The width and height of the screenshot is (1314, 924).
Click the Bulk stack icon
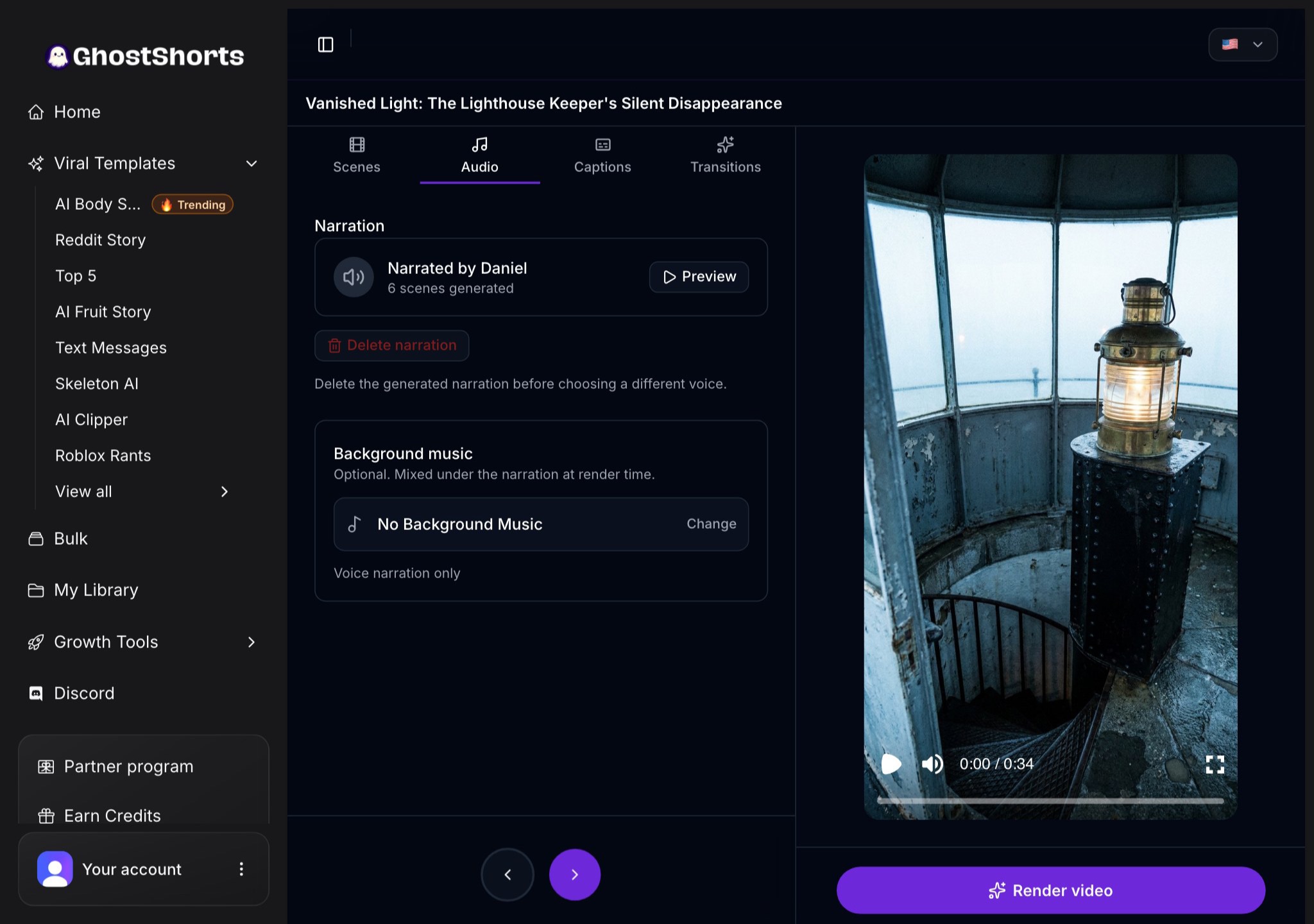pos(36,538)
